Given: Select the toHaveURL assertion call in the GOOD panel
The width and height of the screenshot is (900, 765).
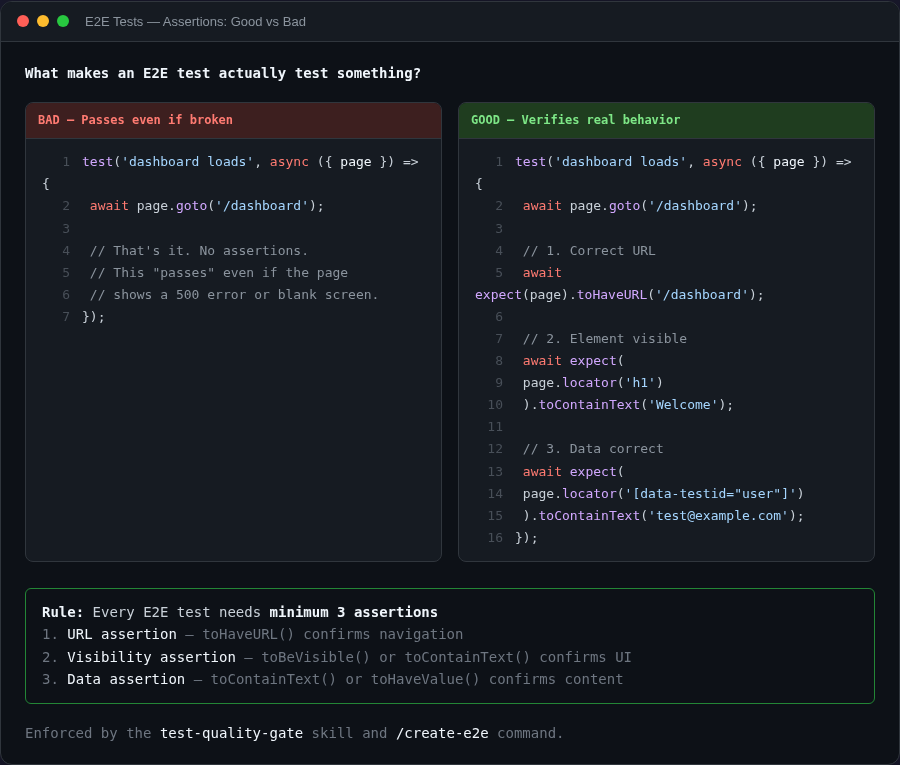Looking at the screenshot, I should [622, 294].
